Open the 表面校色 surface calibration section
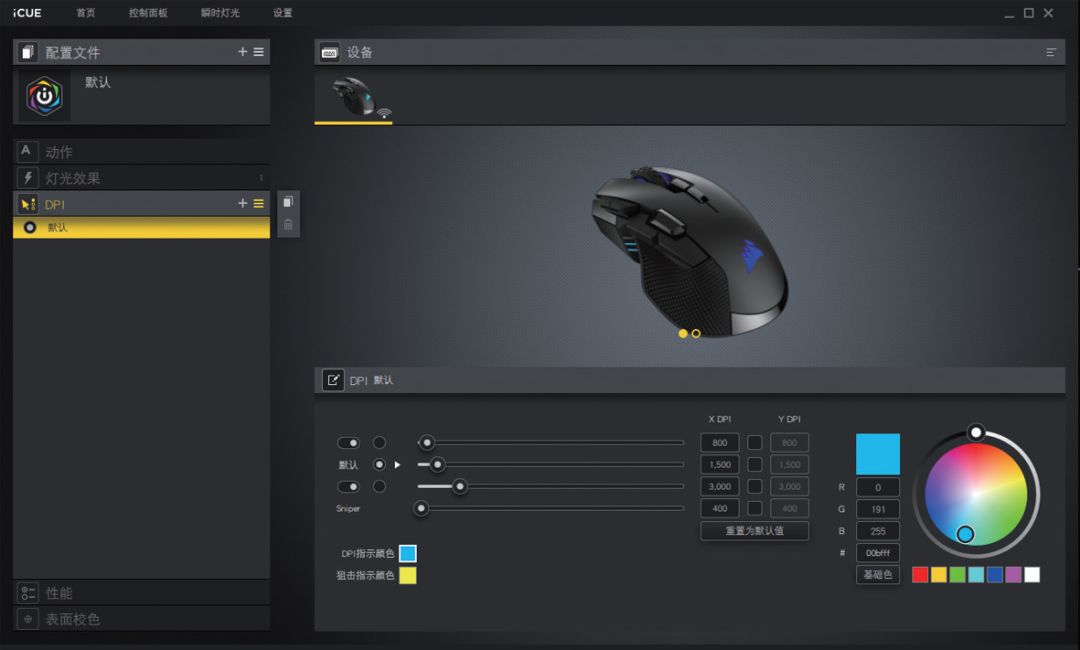1080x650 pixels. coord(72,619)
